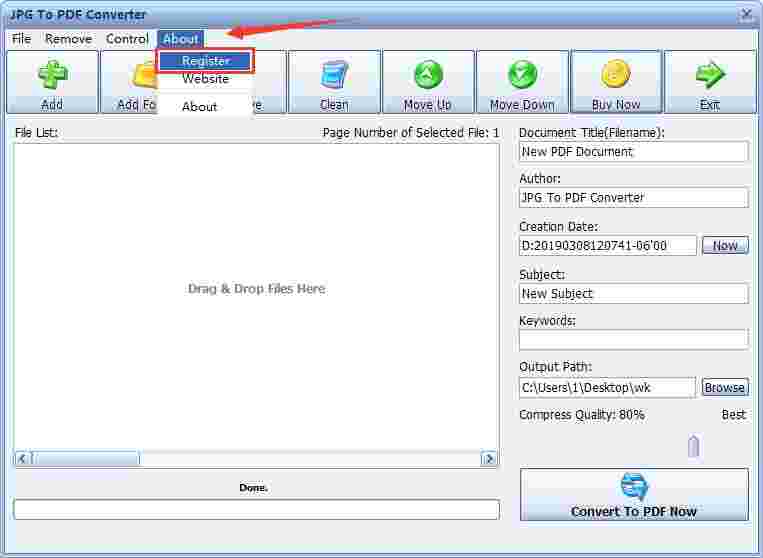Click the Buy Now coin icon
Image resolution: width=763 pixels, height=558 pixels.
[616, 74]
